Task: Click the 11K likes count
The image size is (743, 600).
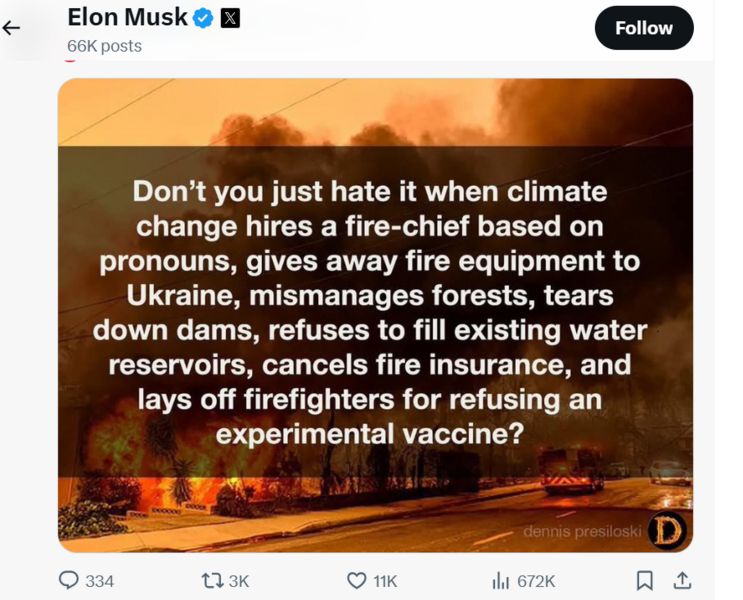Action: 385,581
